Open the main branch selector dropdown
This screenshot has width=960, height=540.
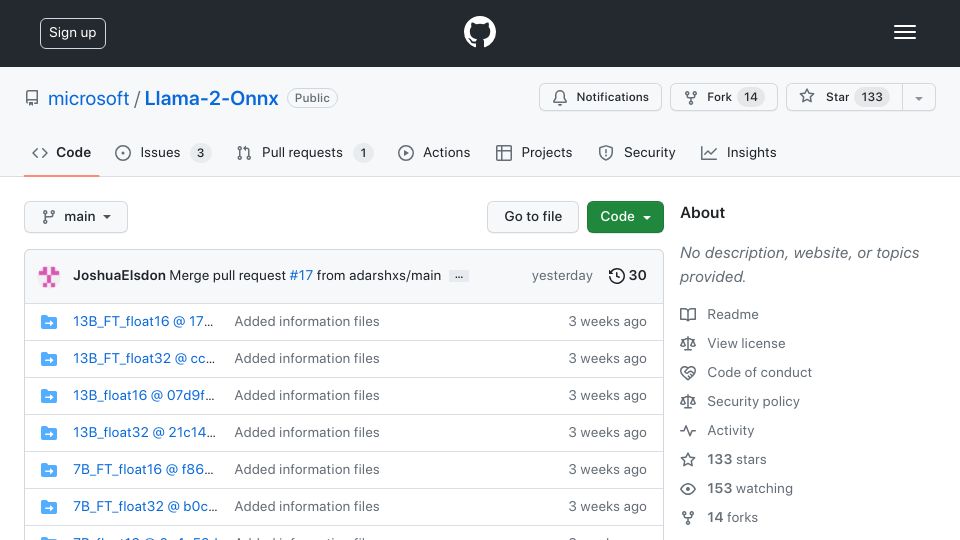click(76, 217)
